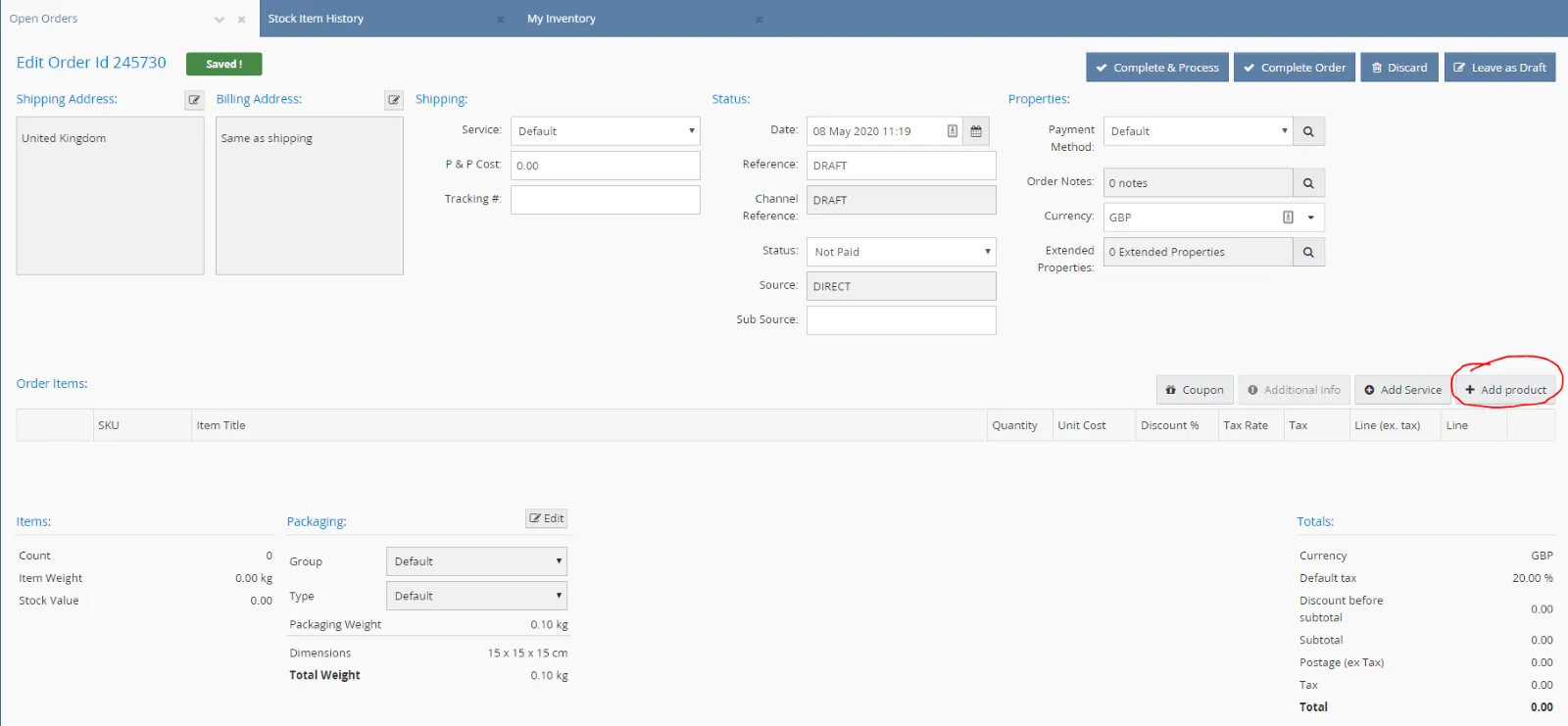This screenshot has height=726, width=1568.
Task: Open the Currency GBP dropdown arrow
Action: 1310,218
